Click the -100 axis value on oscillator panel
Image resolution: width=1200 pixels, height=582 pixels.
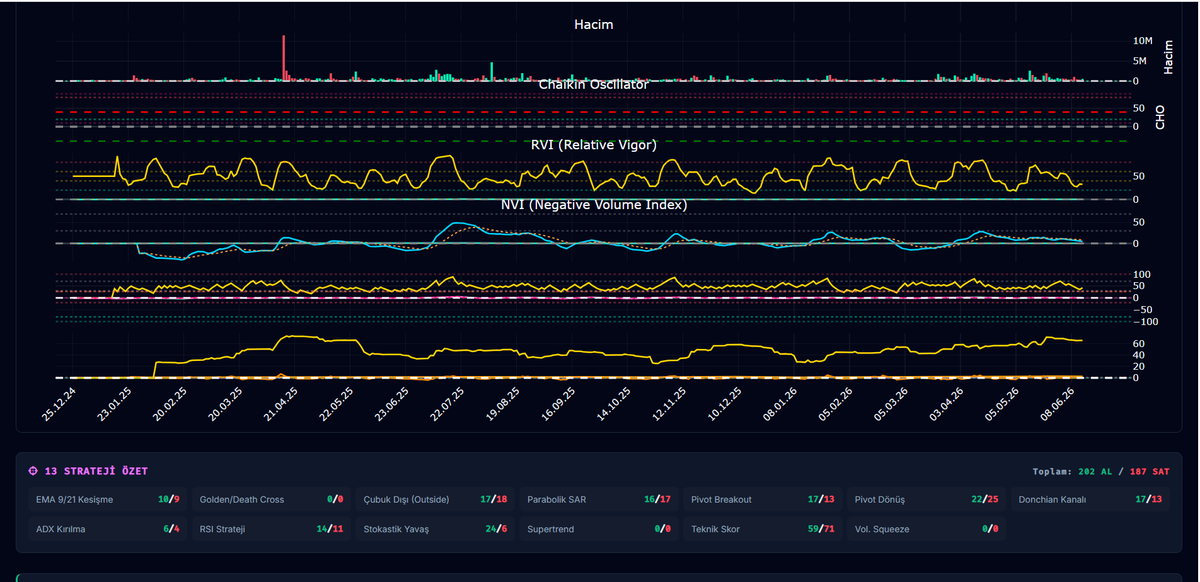pos(1144,322)
